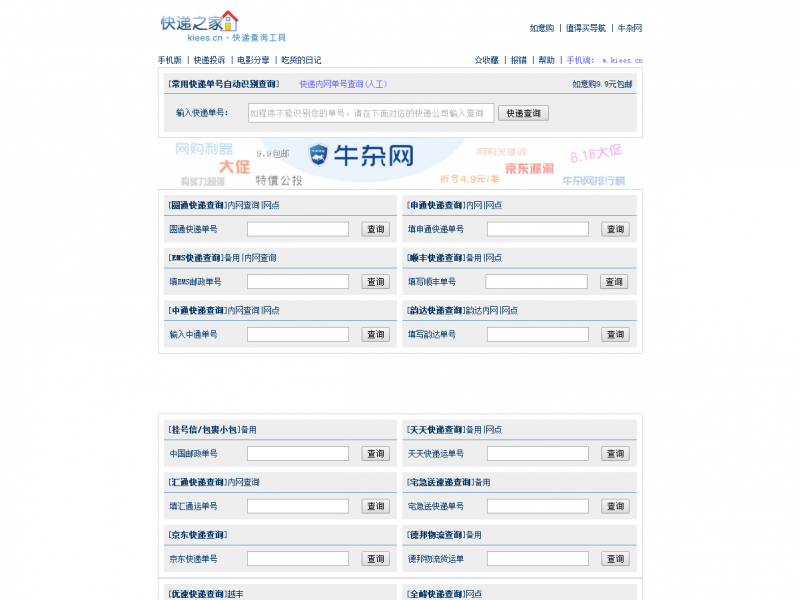Image resolution: width=800 pixels, height=600 pixels.
Task: Open the 值得买导航 link
Action: click(x=586, y=28)
